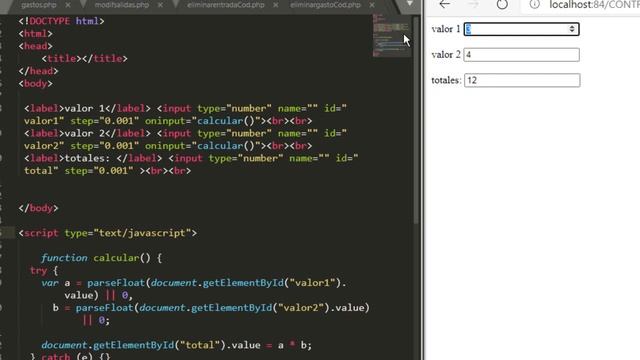Close the eliminargastoCod.php tab
640x360 pixels.
[x=372, y=5]
